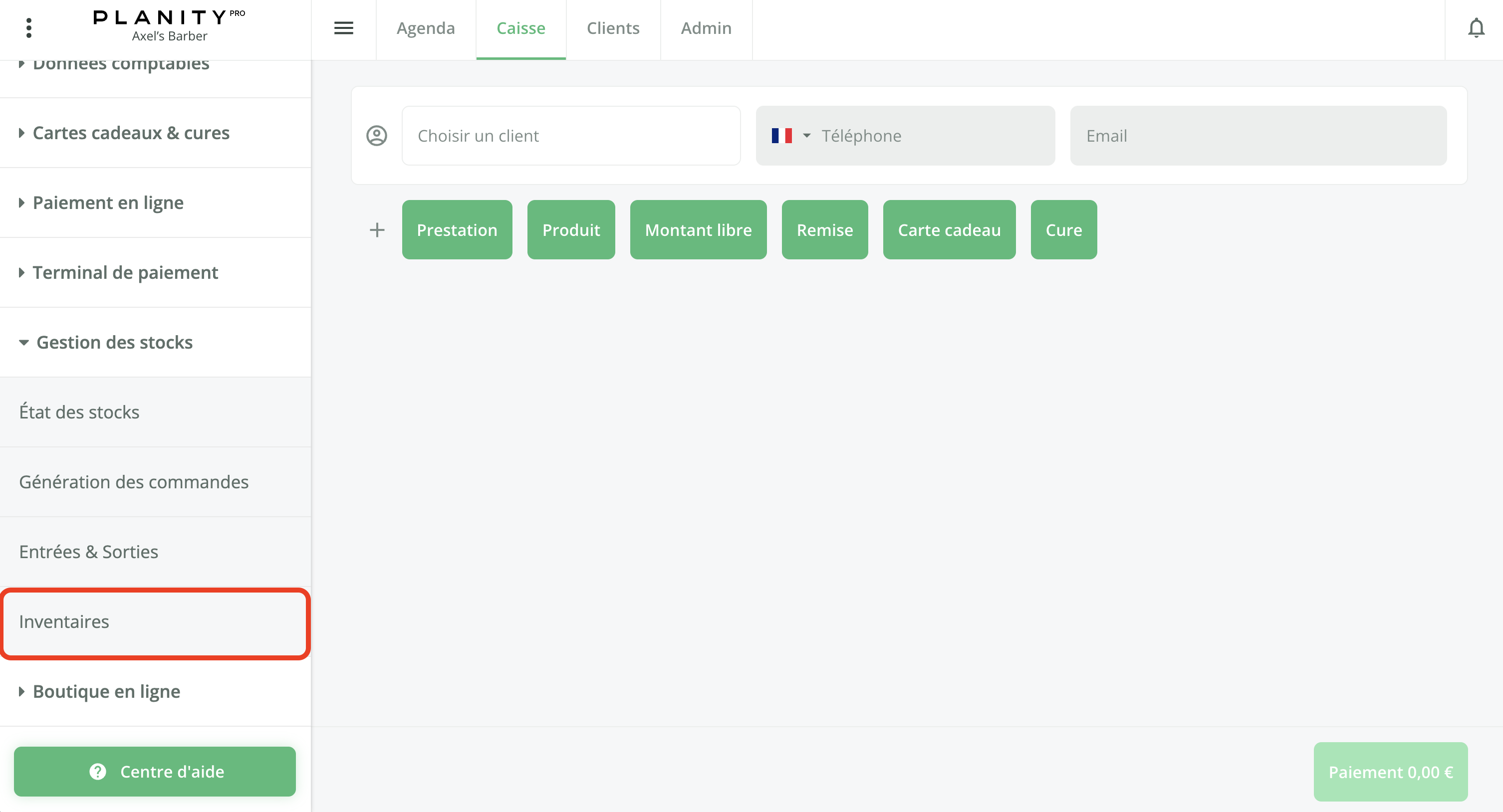This screenshot has width=1503, height=812.
Task: Expand Terminal de paiement section
Action: point(125,272)
